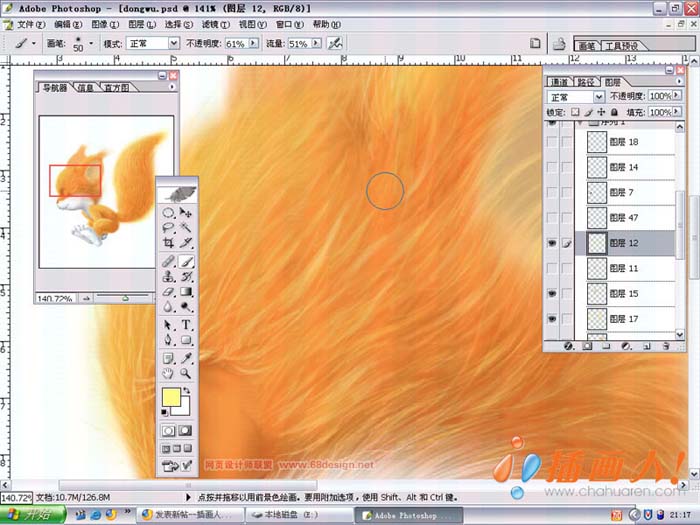Select the Clone Stamp tool
The height and width of the screenshot is (525, 700).
click(x=168, y=277)
